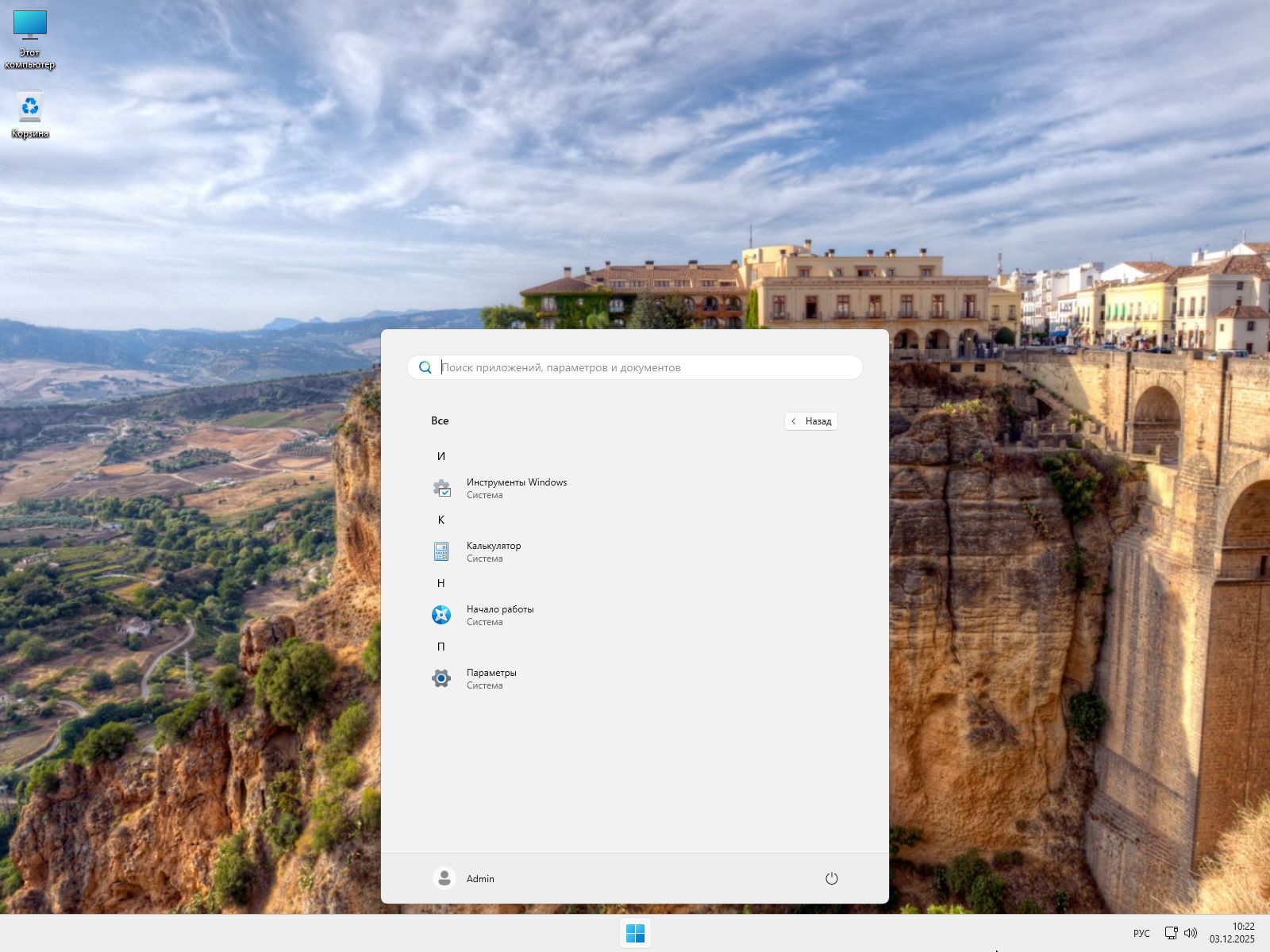Switch input language via РУС indicator

coord(1141,933)
